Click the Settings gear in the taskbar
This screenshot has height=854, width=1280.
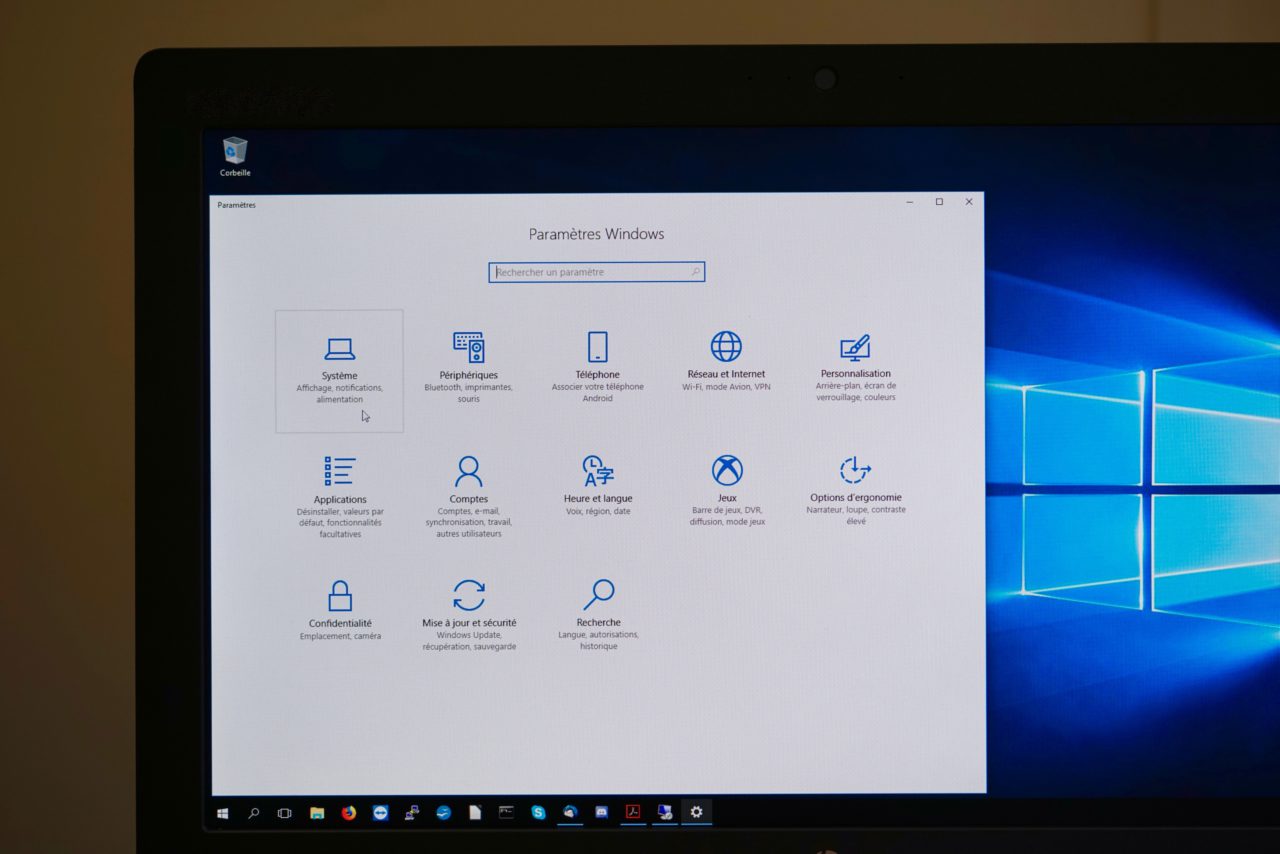tap(697, 813)
